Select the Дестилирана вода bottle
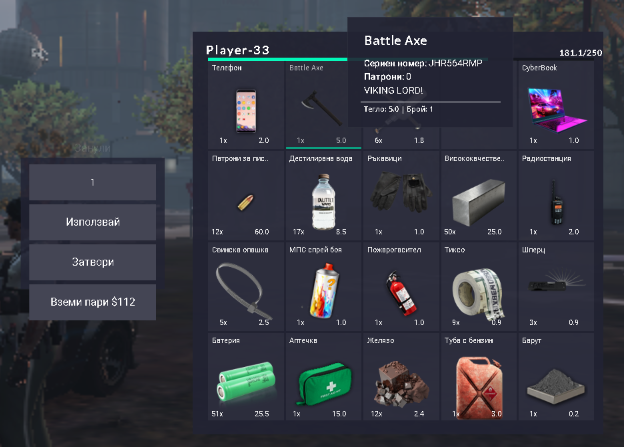 pos(324,195)
